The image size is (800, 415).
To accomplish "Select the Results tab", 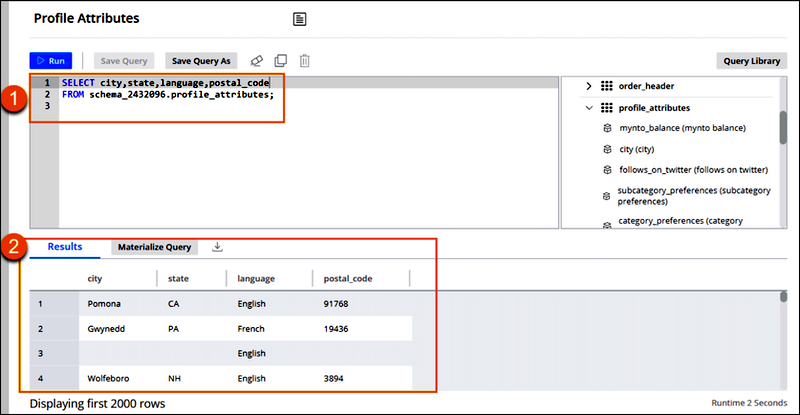I will pos(65,247).
